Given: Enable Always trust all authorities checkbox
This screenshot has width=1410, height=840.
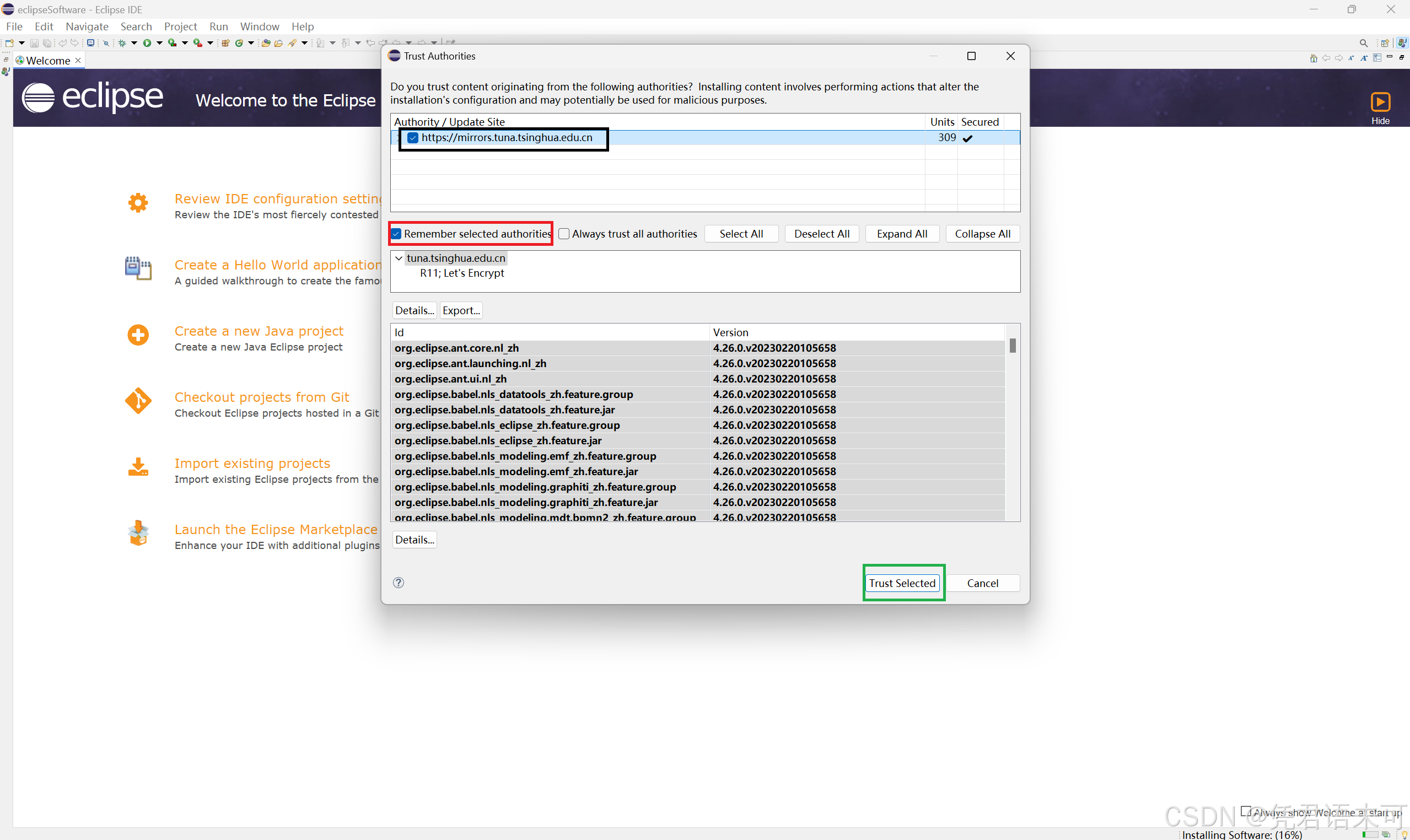Looking at the screenshot, I should click(x=562, y=234).
